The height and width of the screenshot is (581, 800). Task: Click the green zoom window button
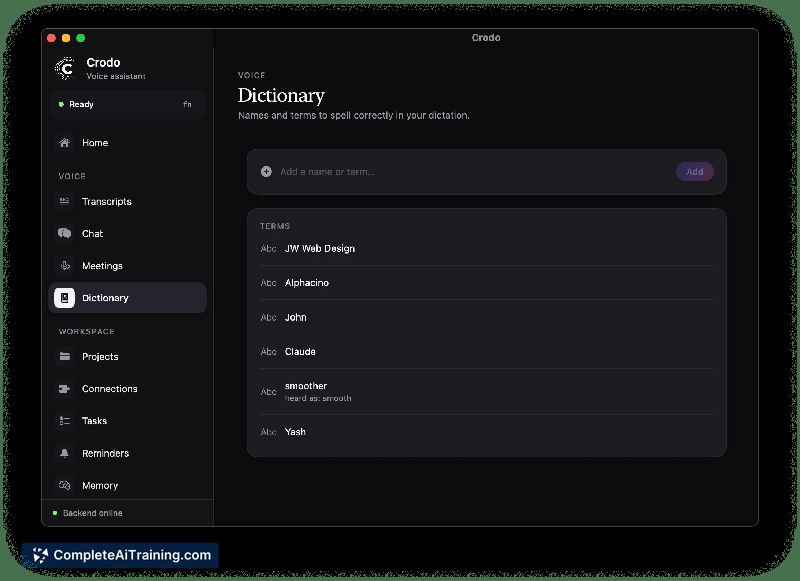(81, 38)
